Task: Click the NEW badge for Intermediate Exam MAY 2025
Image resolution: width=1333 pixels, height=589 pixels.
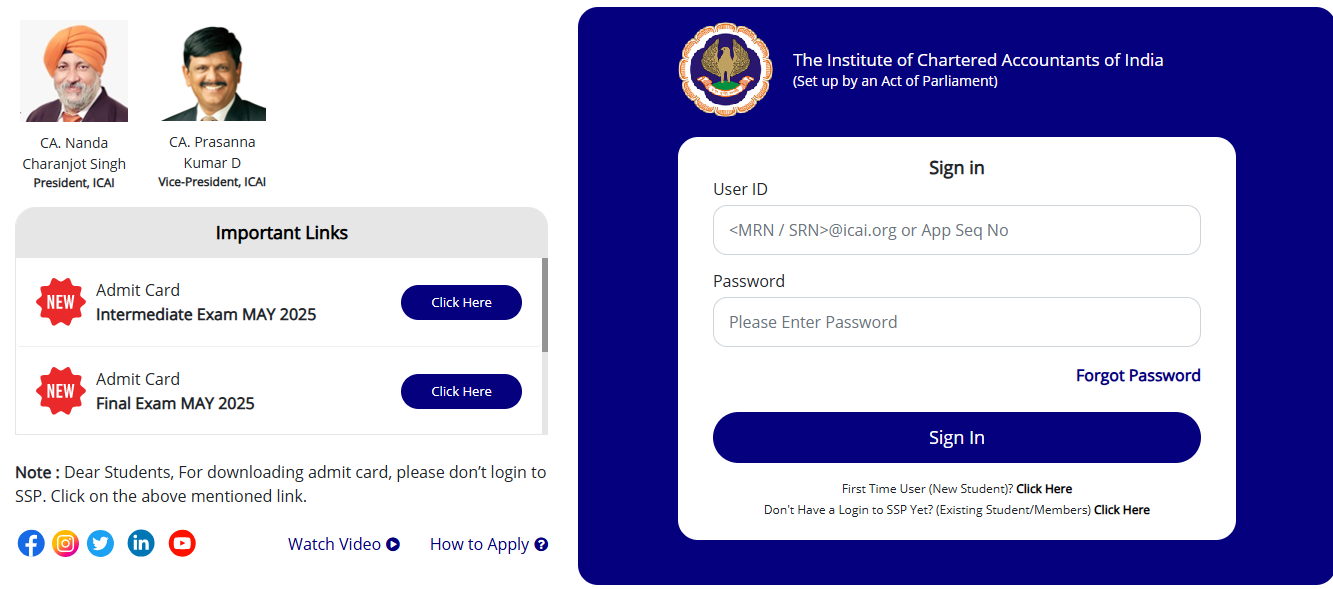Action: click(60, 302)
